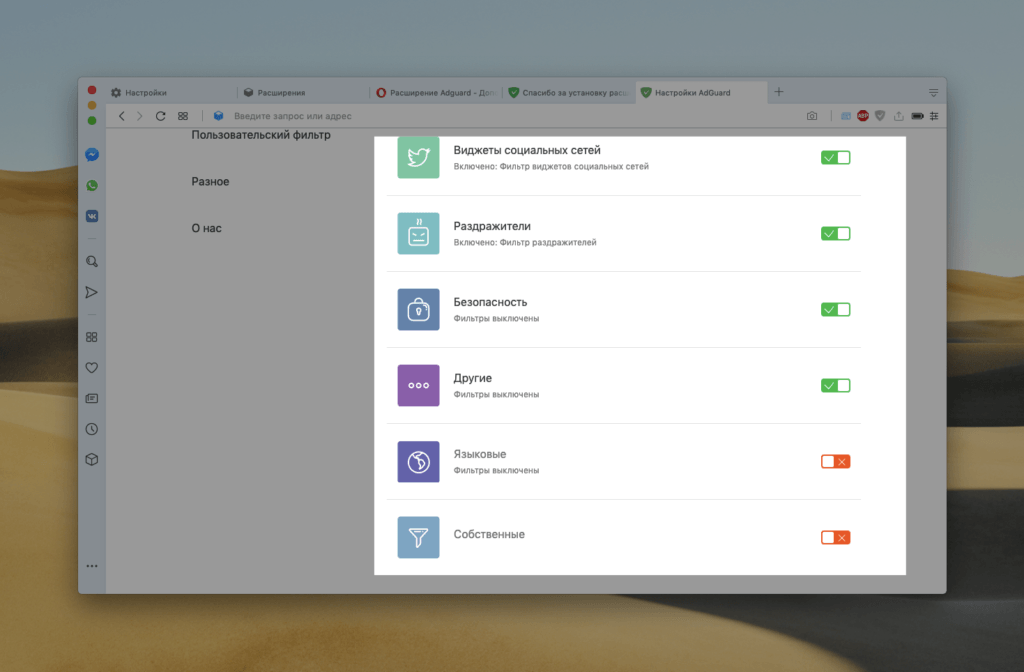This screenshot has height=672, width=1024.
Task: Open sidebar setup three-dots menu
Action: click(x=92, y=566)
